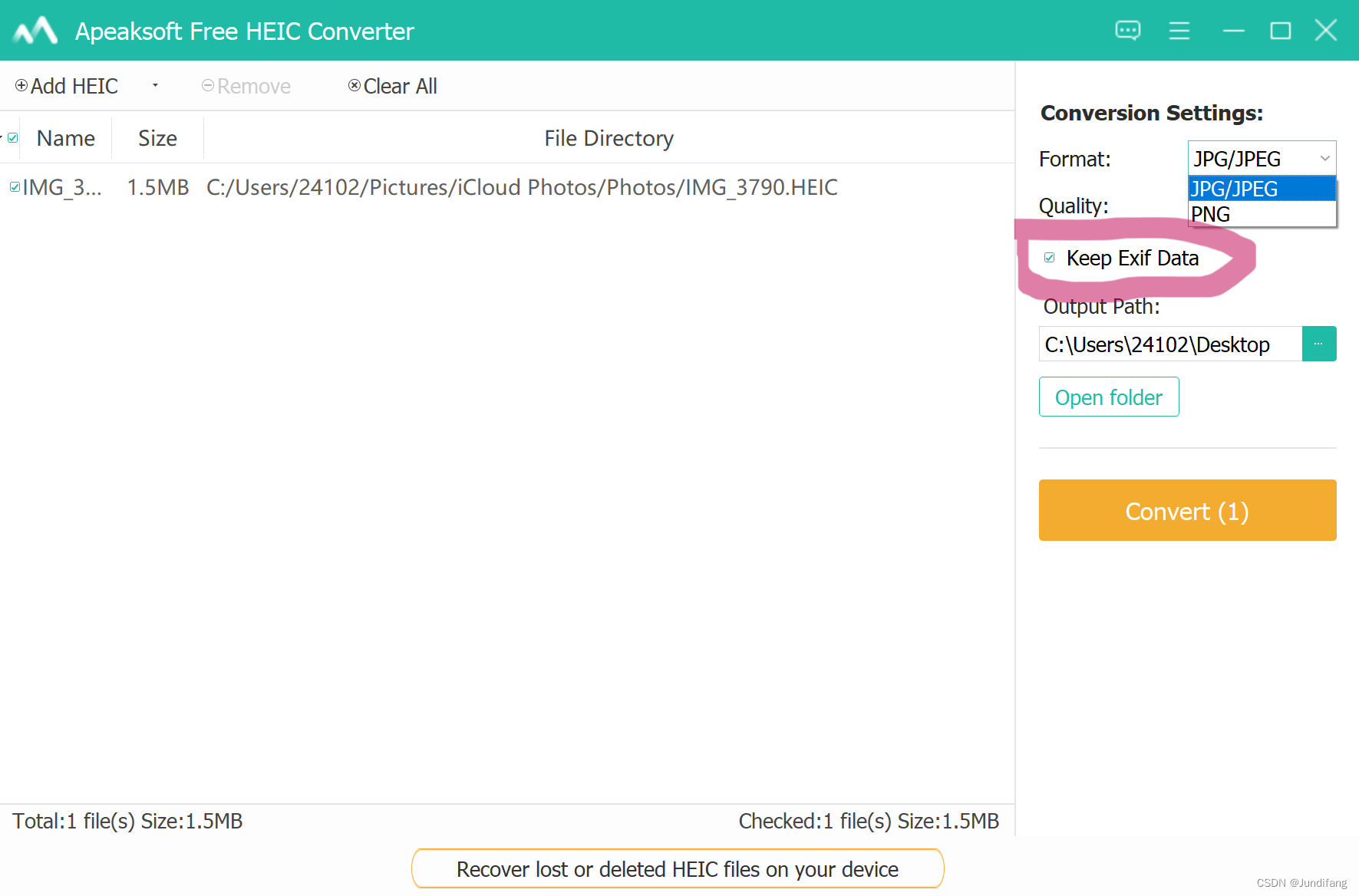Click the Format label
Screen dimensions: 1359x896
coord(1074,159)
